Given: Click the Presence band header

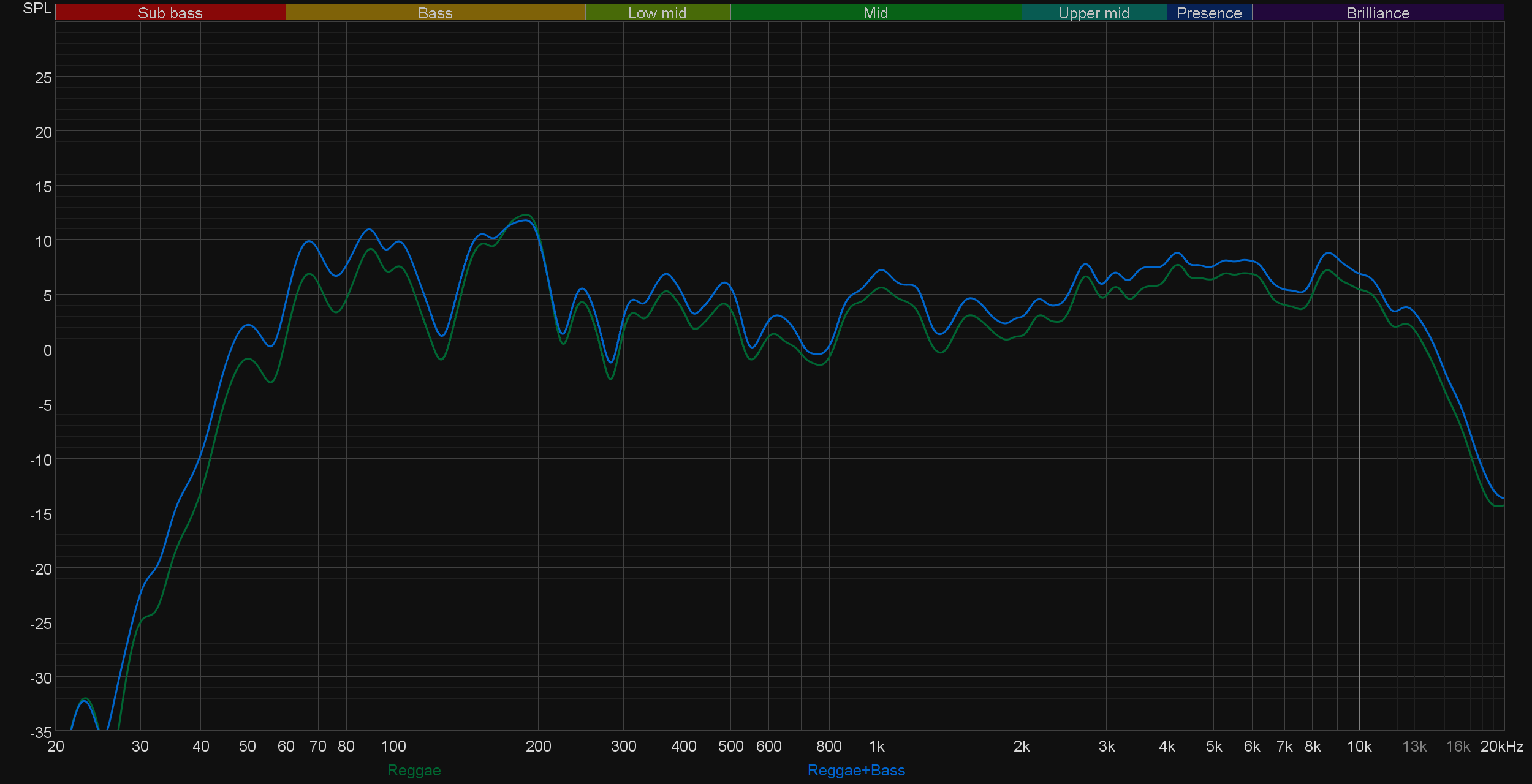Looking at the screenshot, I should (x=1208, y=13).
